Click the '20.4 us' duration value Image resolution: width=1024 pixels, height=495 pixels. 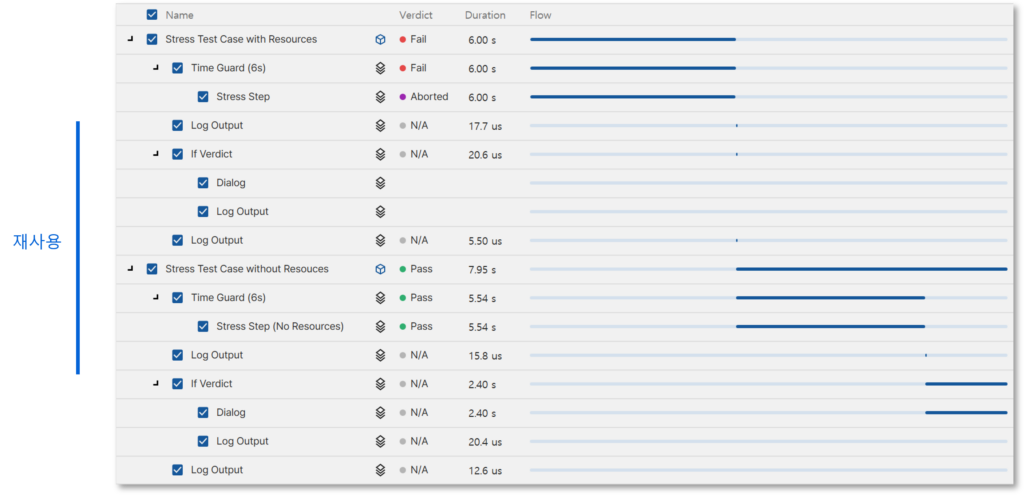coord(485,442)
